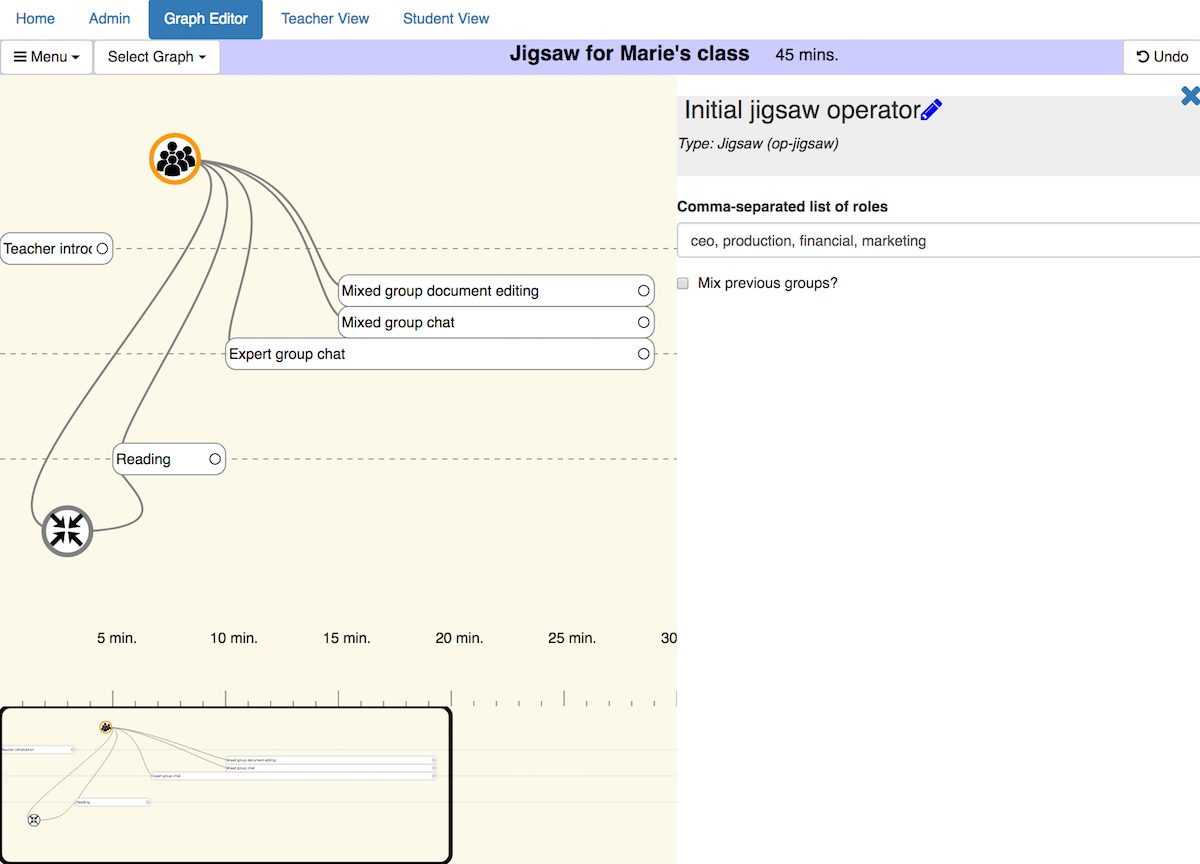The height and width of the screenshot is (864, 1200).
Task: Click the connector circle on Expert group chat
Action: [644, 354]
